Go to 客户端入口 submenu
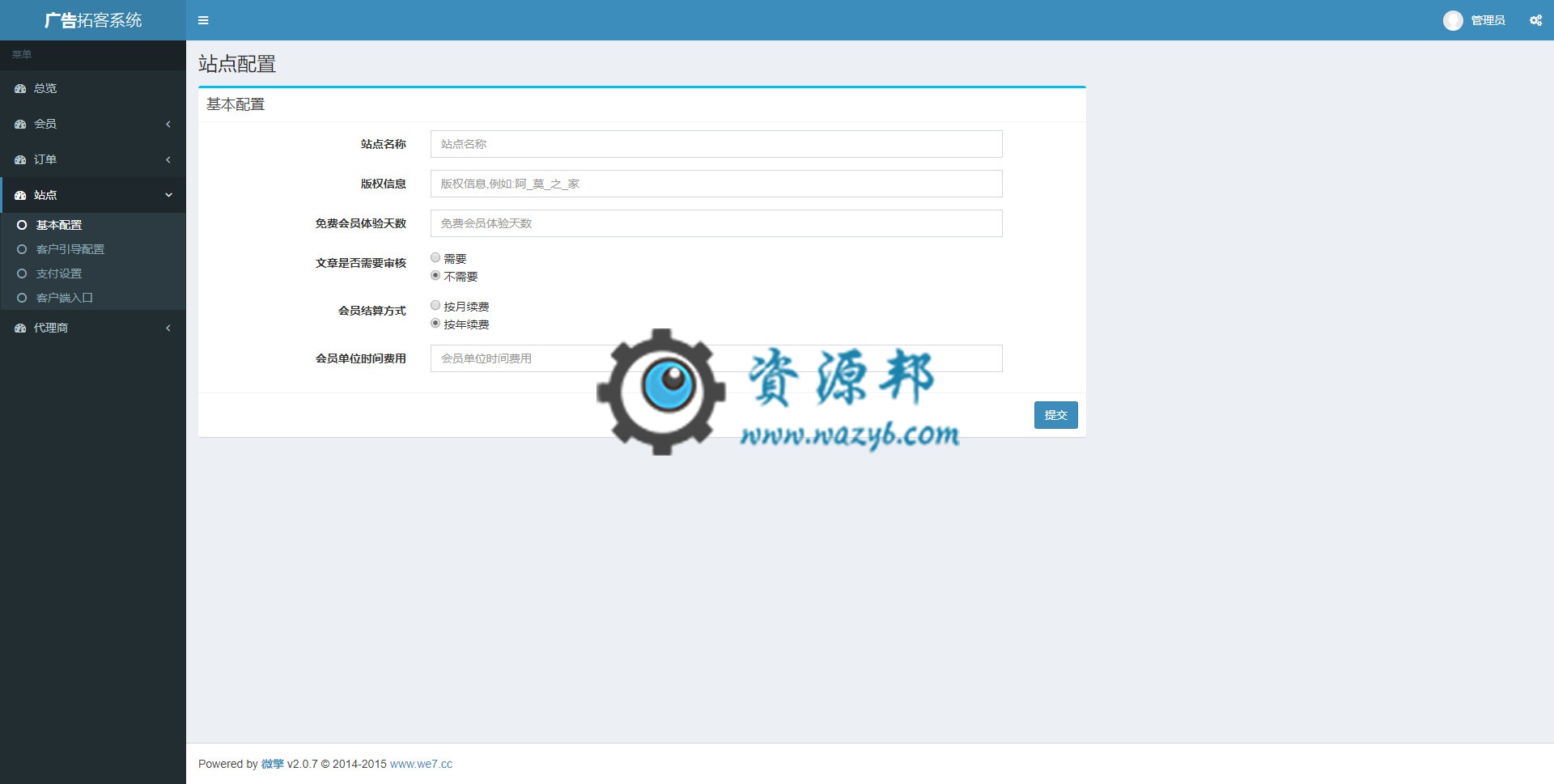The height and width of the screenshot is (784, 1554). tap(93, 298)
